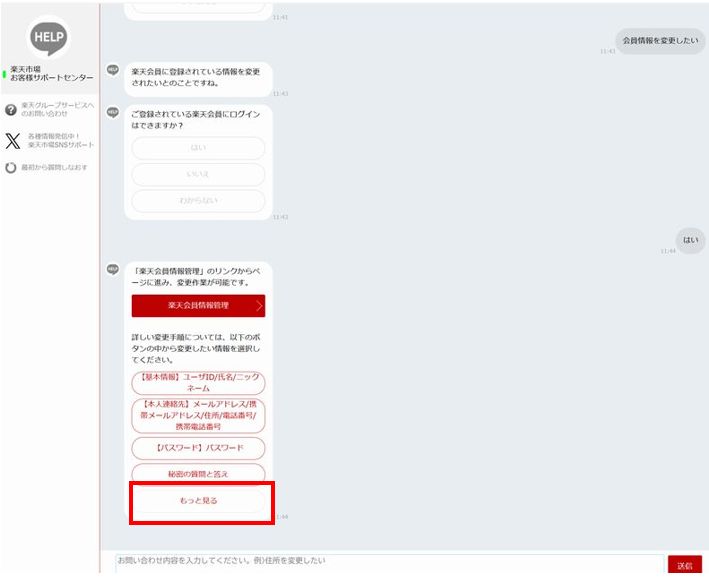Click the bot avatar beside ログインはできますか message

point(113,112)
